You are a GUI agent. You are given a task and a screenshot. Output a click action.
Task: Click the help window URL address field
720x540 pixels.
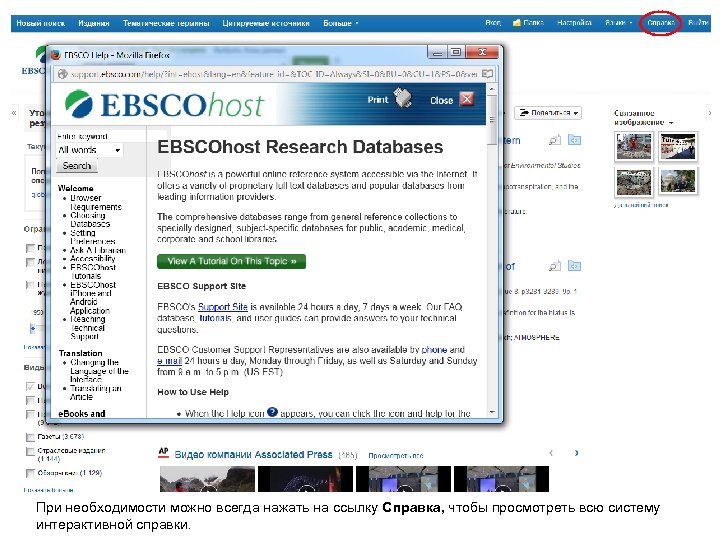click(x=273, y=74)
